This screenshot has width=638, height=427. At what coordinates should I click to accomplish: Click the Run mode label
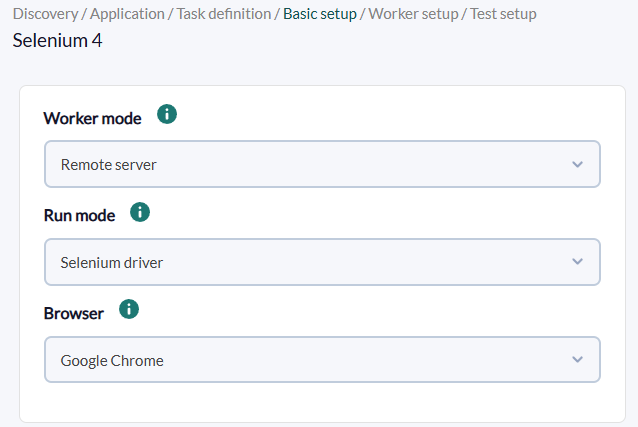[79, 216]
